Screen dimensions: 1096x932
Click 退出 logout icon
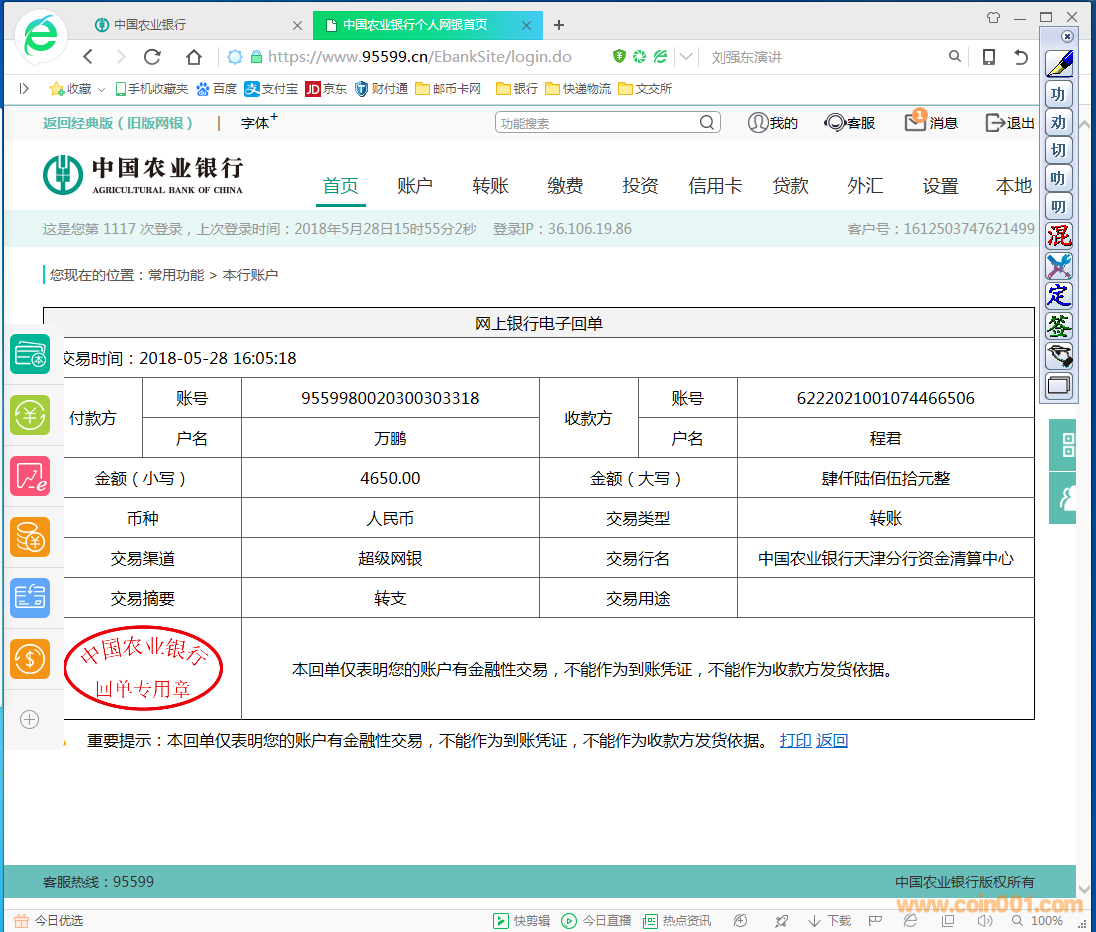coord(995,123)
